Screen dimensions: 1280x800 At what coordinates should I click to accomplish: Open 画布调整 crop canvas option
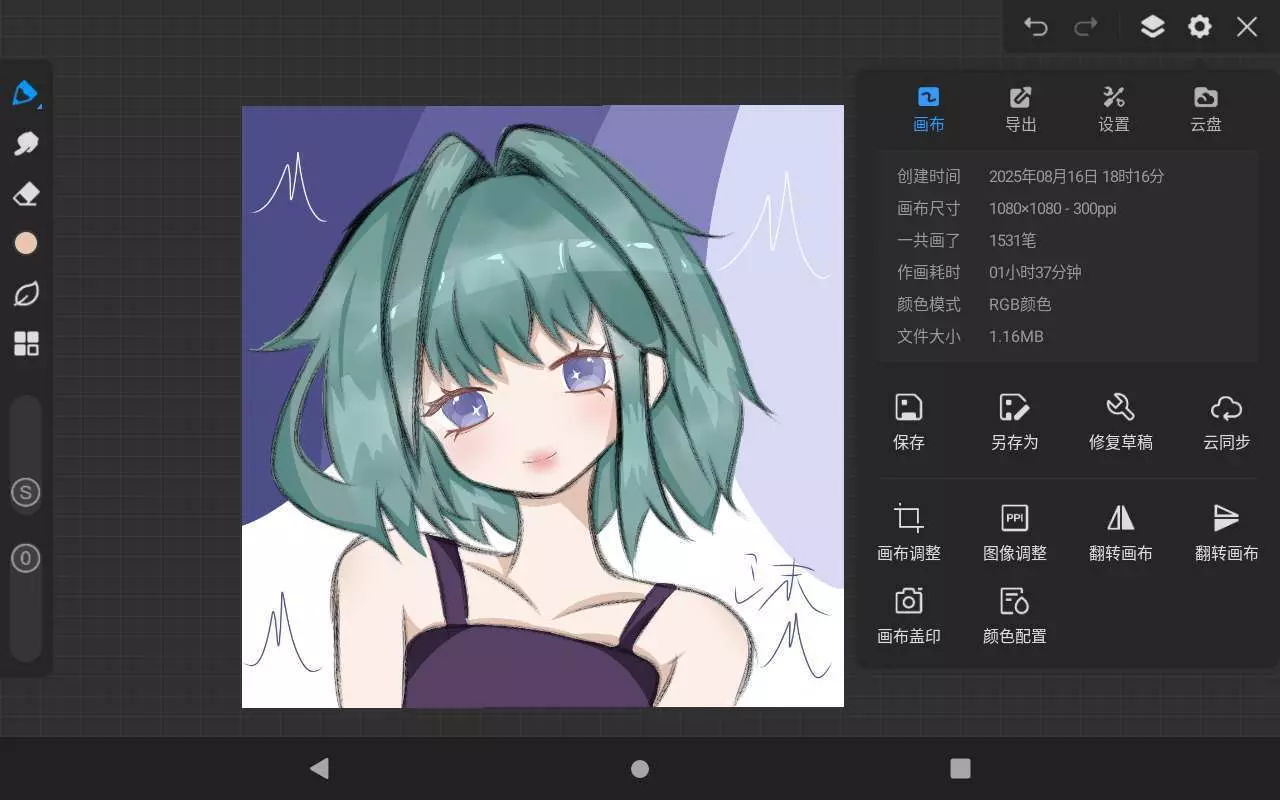click(908, 531)
